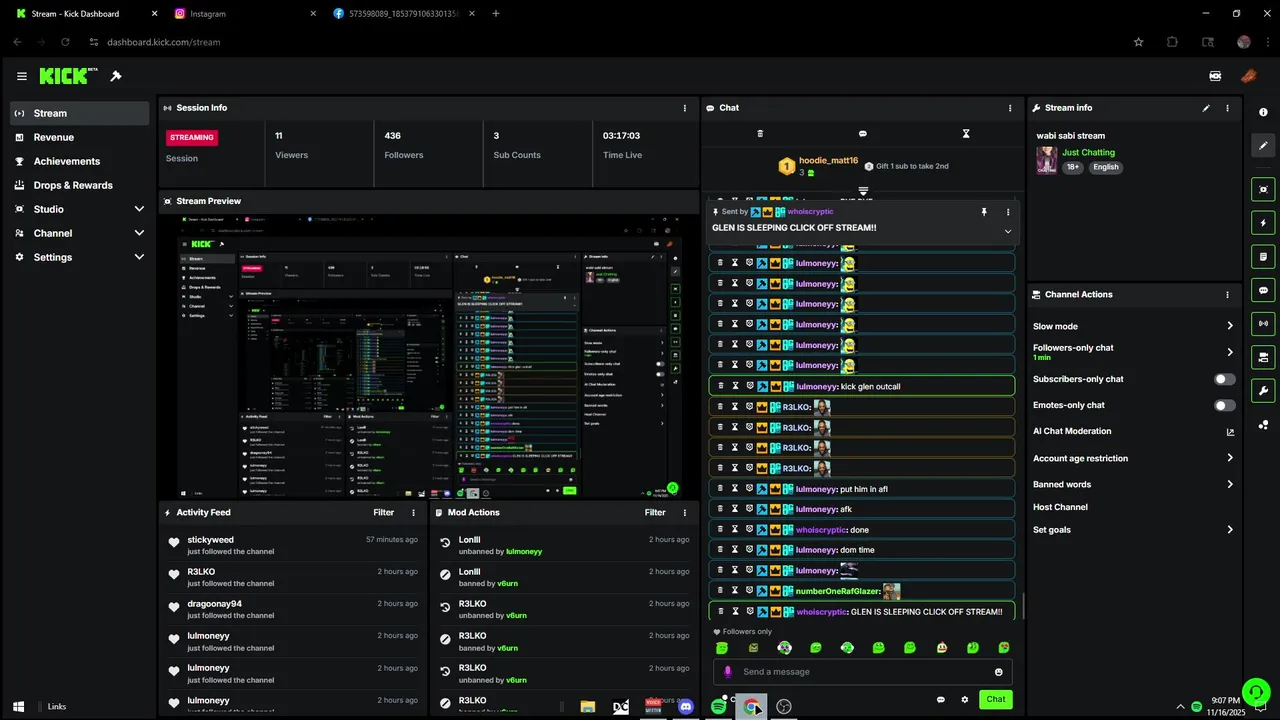Collapse the pinned message with its chevron
This screenshot has height=720, width=1280.
pyautogui.click(x=1008, y=231)
